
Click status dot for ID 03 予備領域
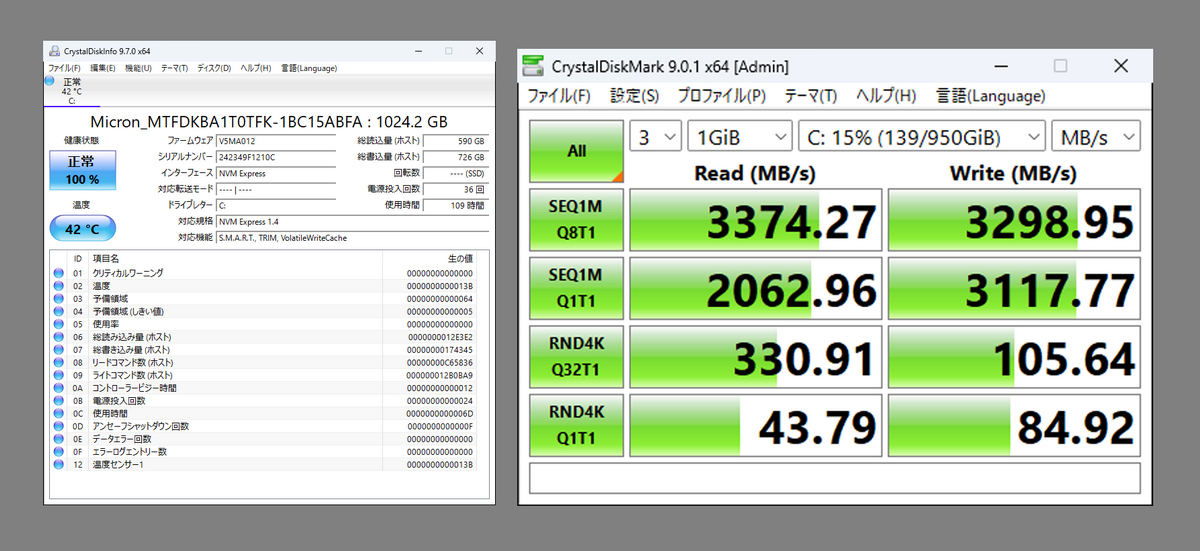pos(58,299)
